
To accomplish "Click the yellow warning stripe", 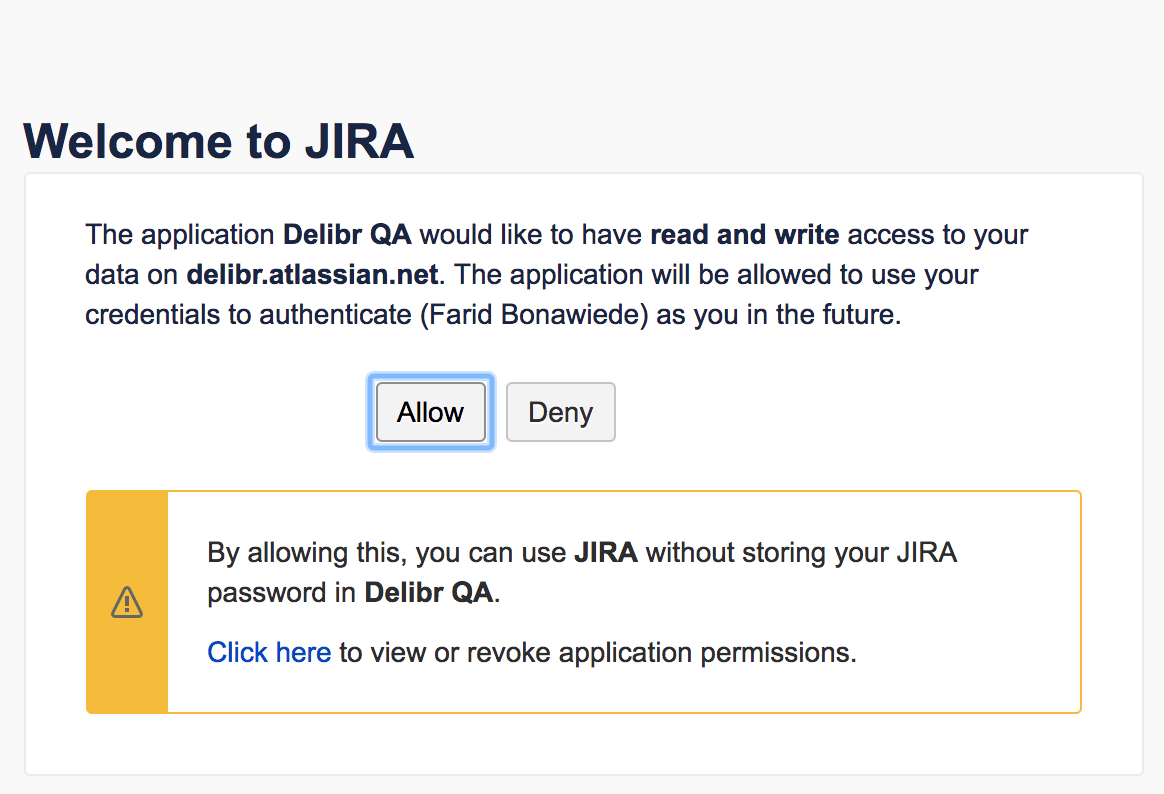I will tap(127, 602).
